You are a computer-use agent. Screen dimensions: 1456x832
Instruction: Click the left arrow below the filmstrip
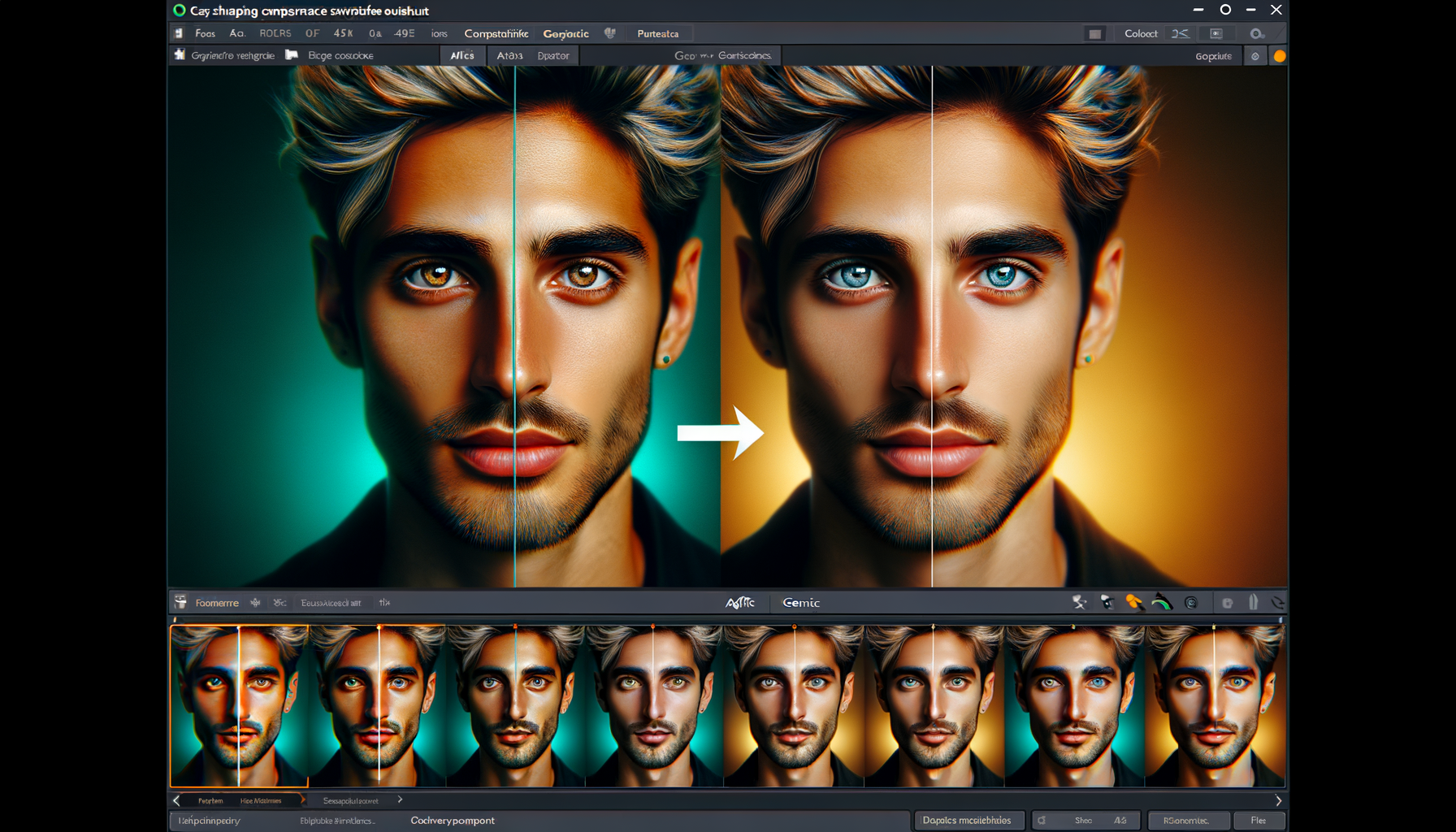pyautogui.click(x=176, y=800)
